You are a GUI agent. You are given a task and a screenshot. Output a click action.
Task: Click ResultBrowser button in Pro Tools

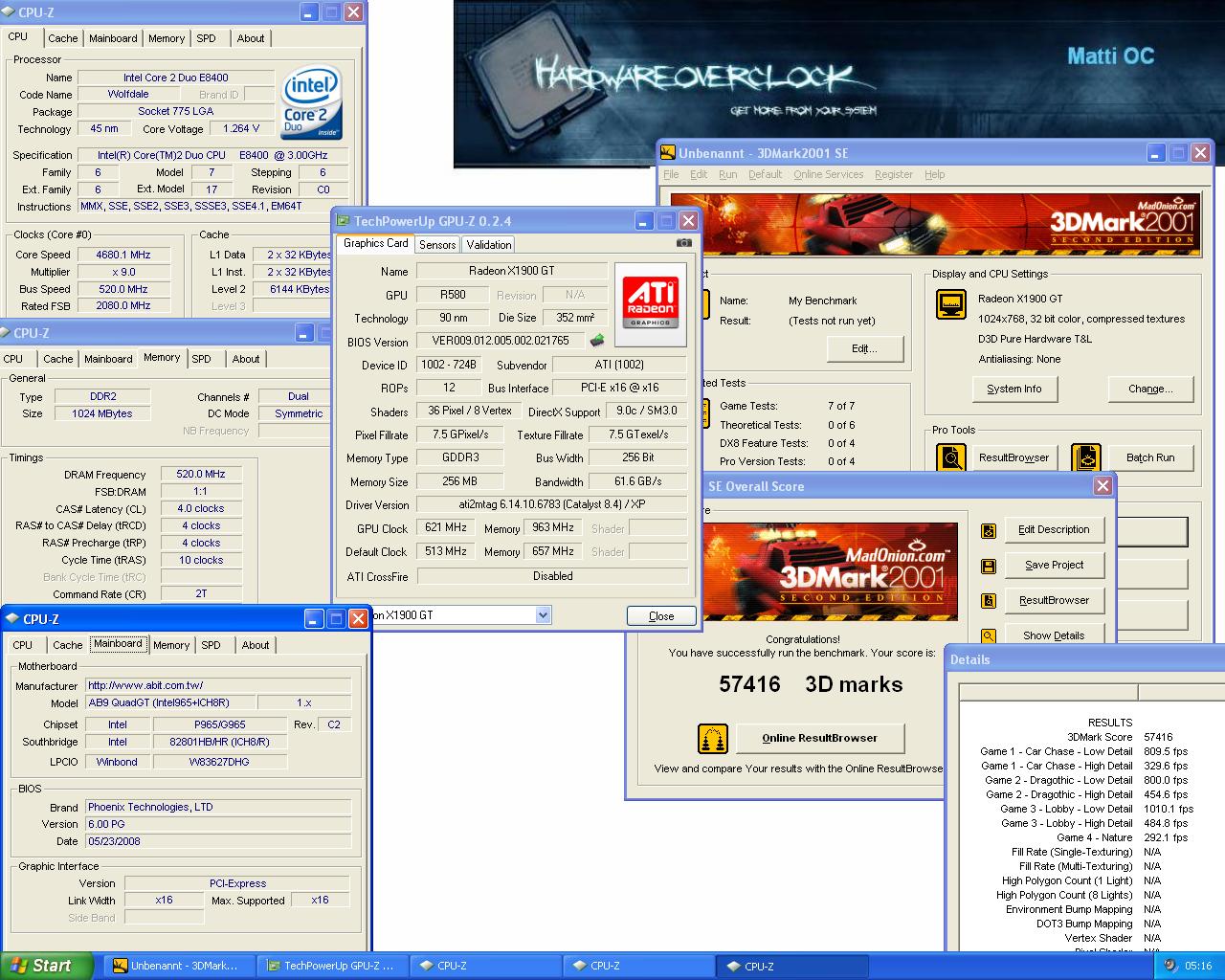tap(1013, 457)
